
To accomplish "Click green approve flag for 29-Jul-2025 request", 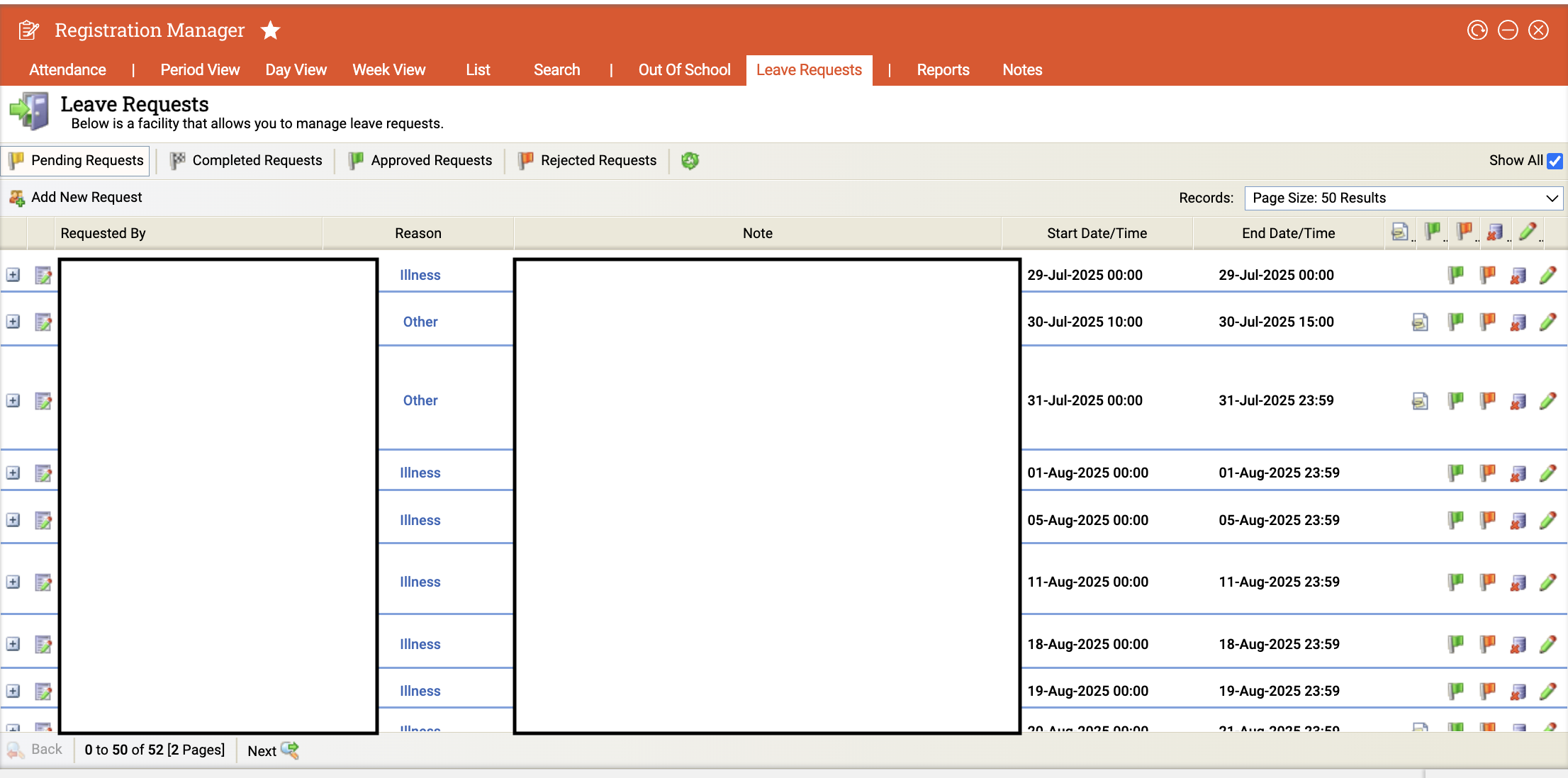I will [x=1456, y=275].
